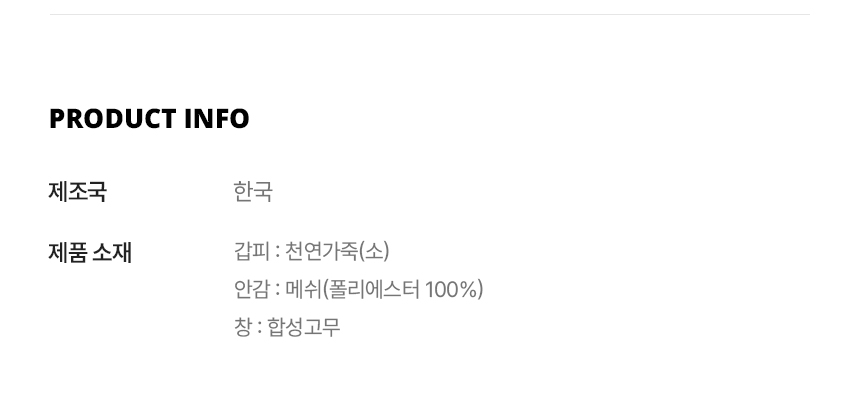
Task: Click the 폴리에스터 text in parentheses
Action: [373, 289]
